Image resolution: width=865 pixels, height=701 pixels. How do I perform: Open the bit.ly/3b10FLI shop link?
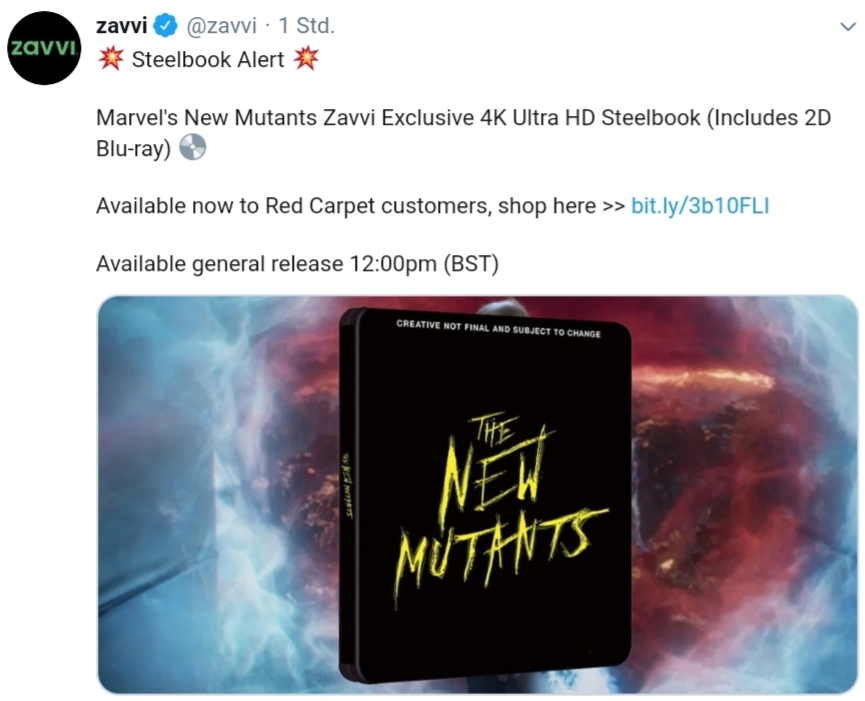(x=700, y=205)
